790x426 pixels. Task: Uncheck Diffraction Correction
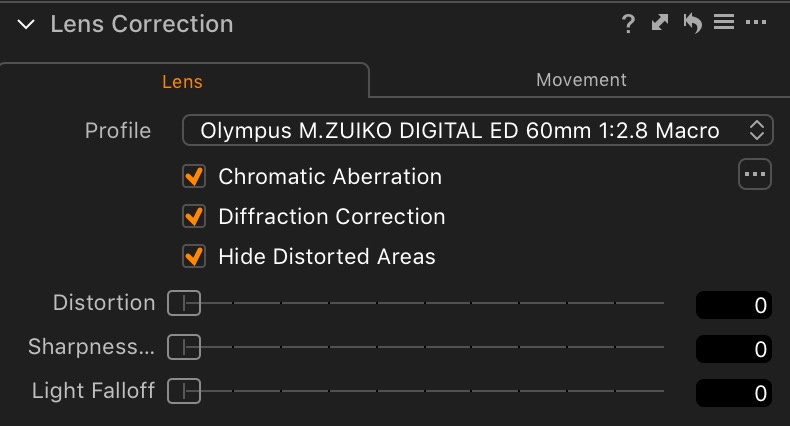tap(194, 217)
